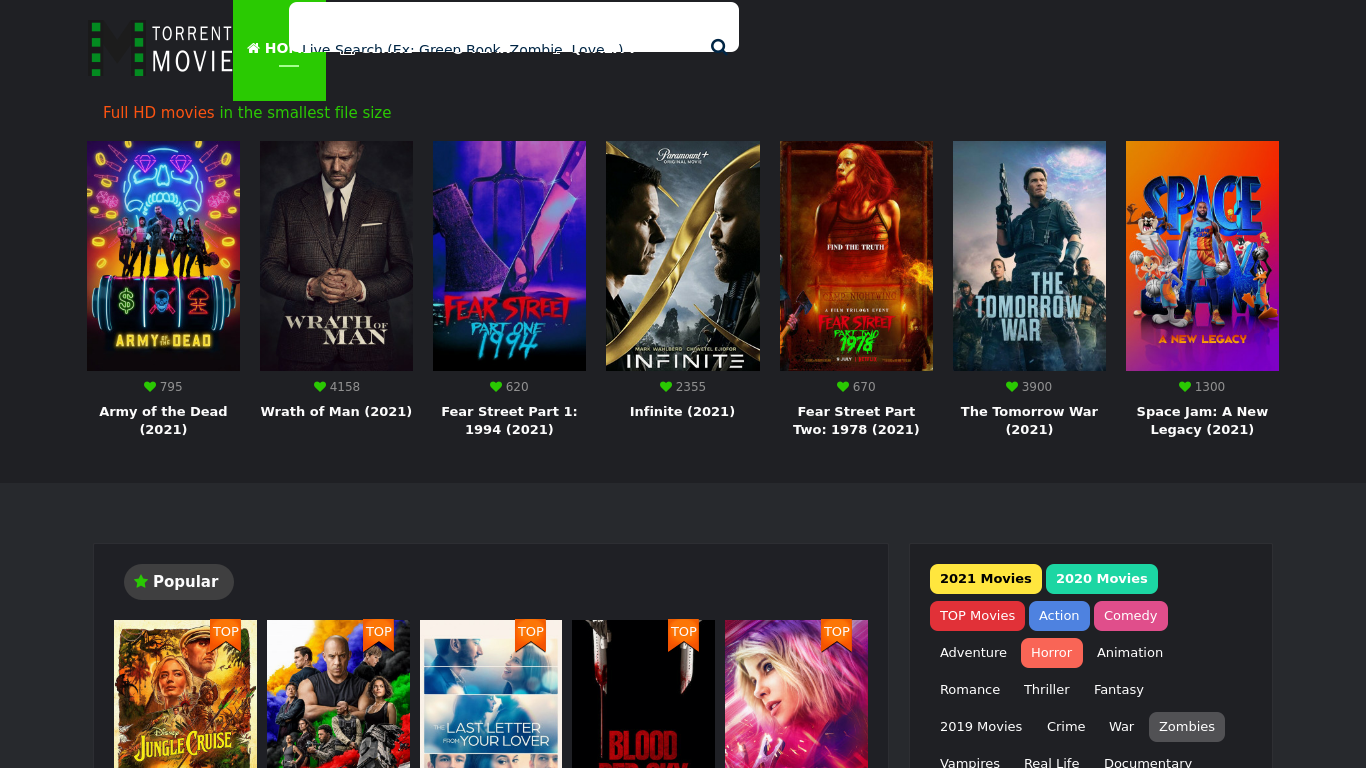This screenshot has height=768, width=1366.
Task: Click the Action genre filter
Action: coord(1059,616)
